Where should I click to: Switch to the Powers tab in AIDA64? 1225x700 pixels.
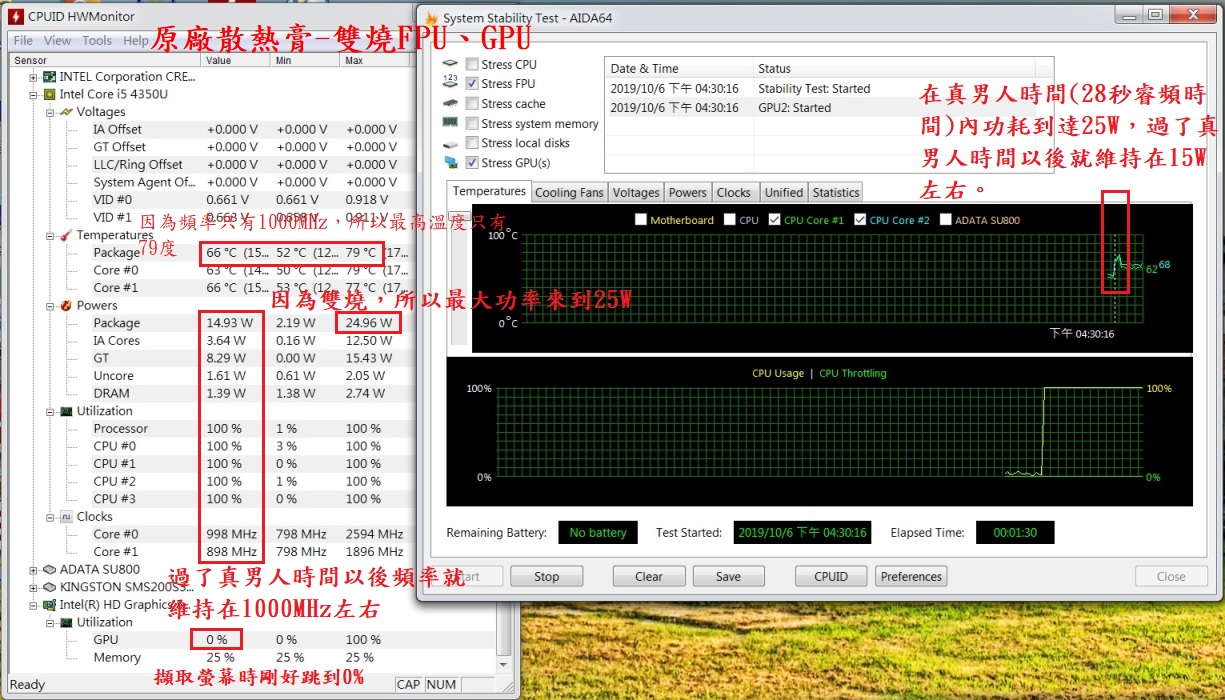point(687,193)
